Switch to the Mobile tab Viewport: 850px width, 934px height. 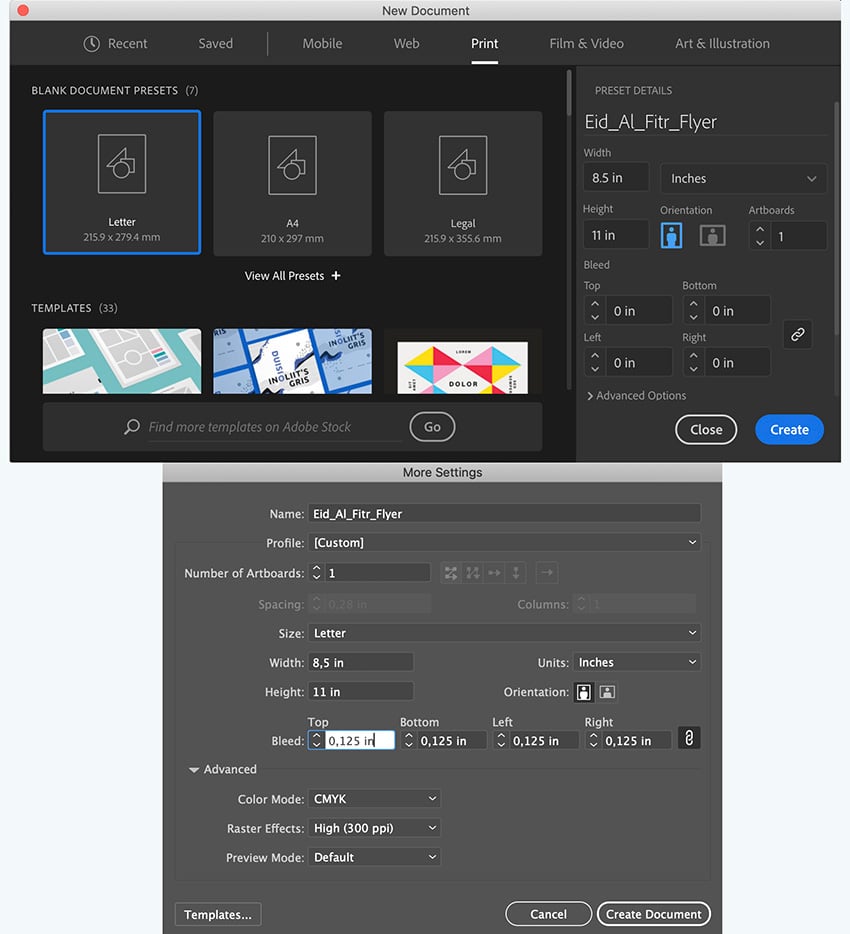(322, 43)
